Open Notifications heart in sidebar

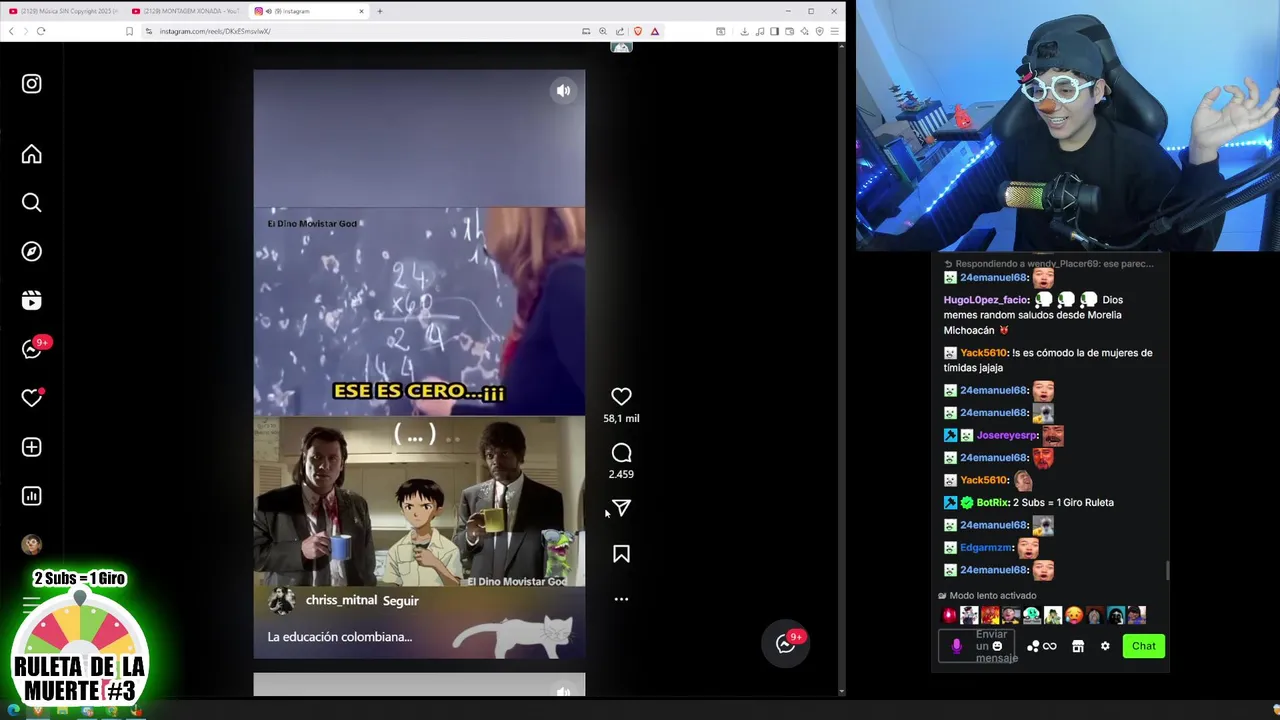32,398
